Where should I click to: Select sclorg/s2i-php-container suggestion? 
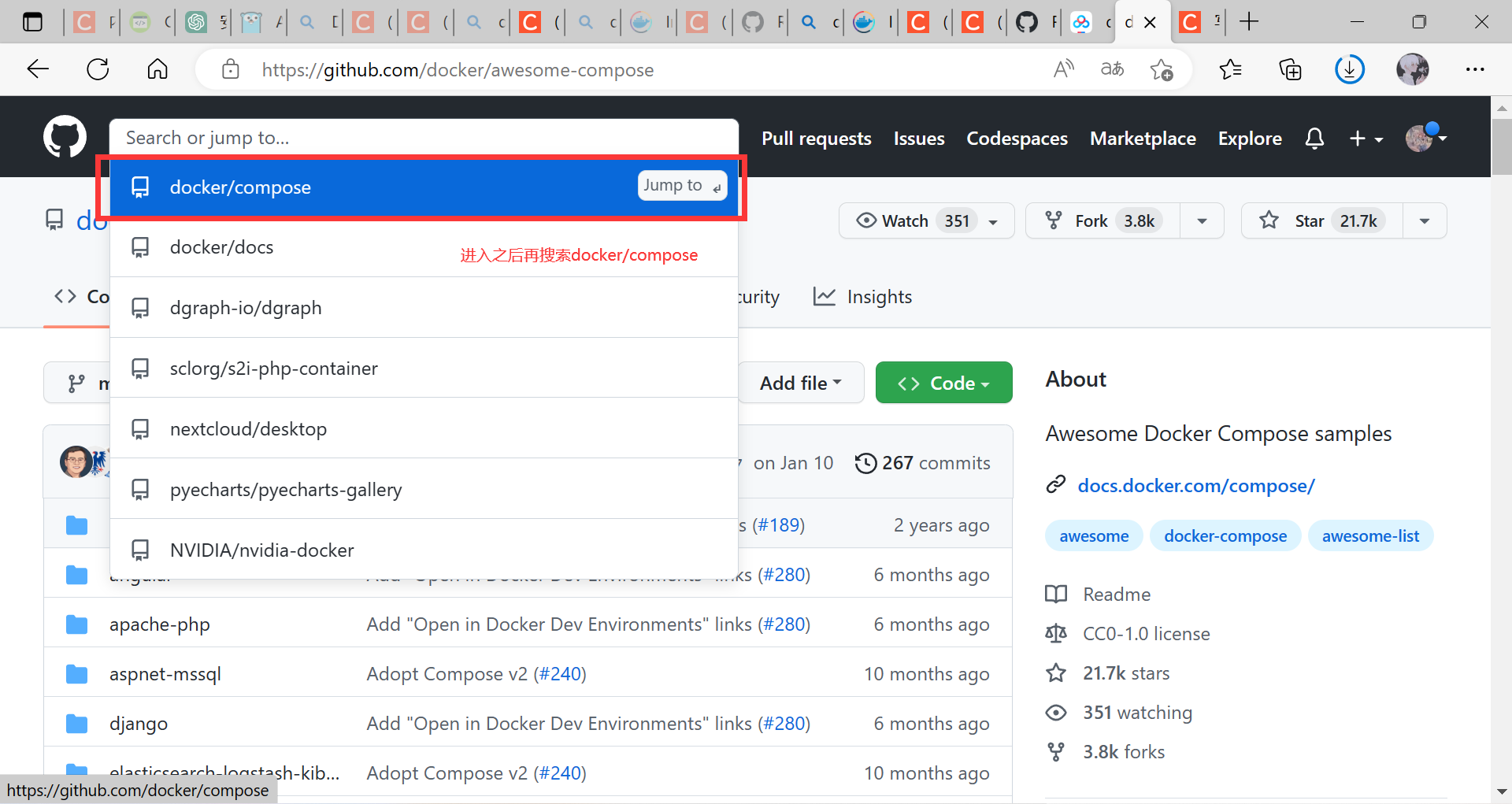tap(424, 369)
